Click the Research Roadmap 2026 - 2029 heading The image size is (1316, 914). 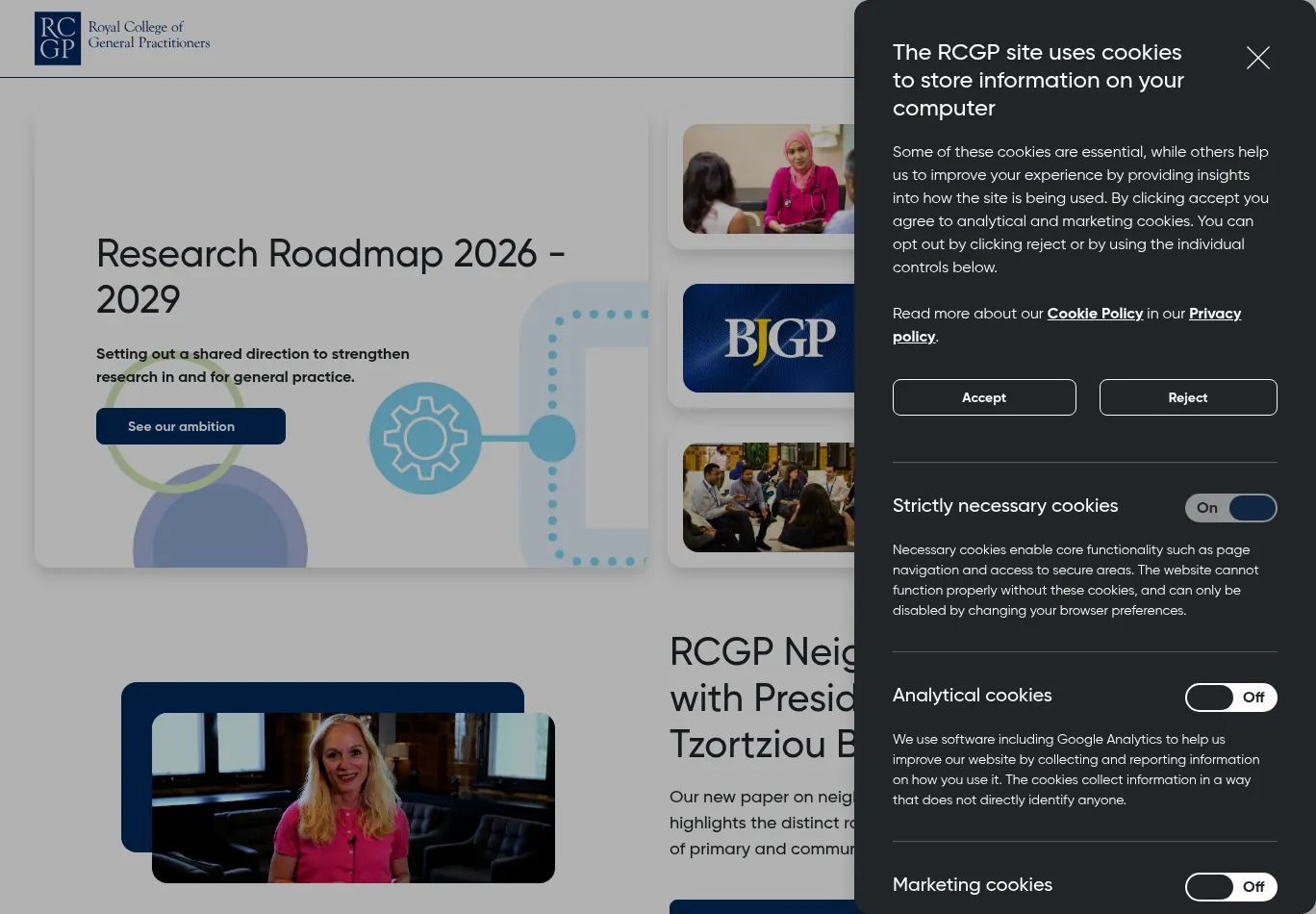pyautogui.click(x=331, y=276)
